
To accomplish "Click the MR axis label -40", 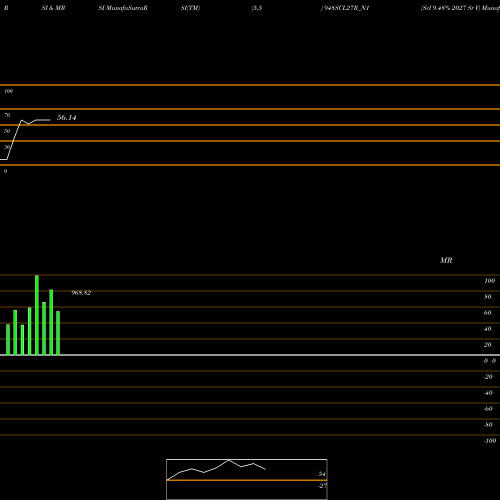I will click(x=488, y=393).
